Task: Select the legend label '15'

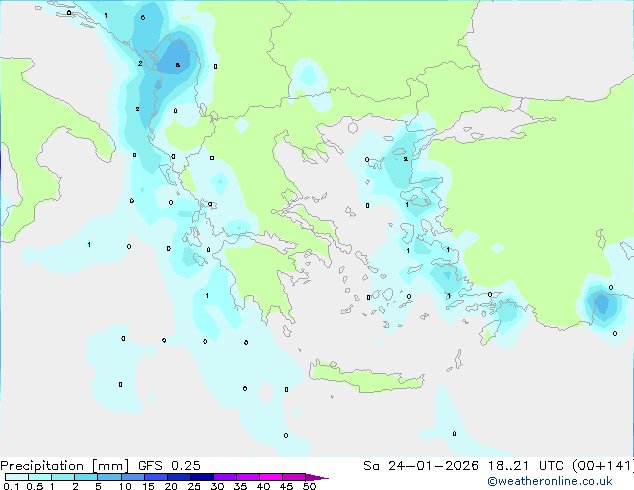Action: tap(148, 486)
